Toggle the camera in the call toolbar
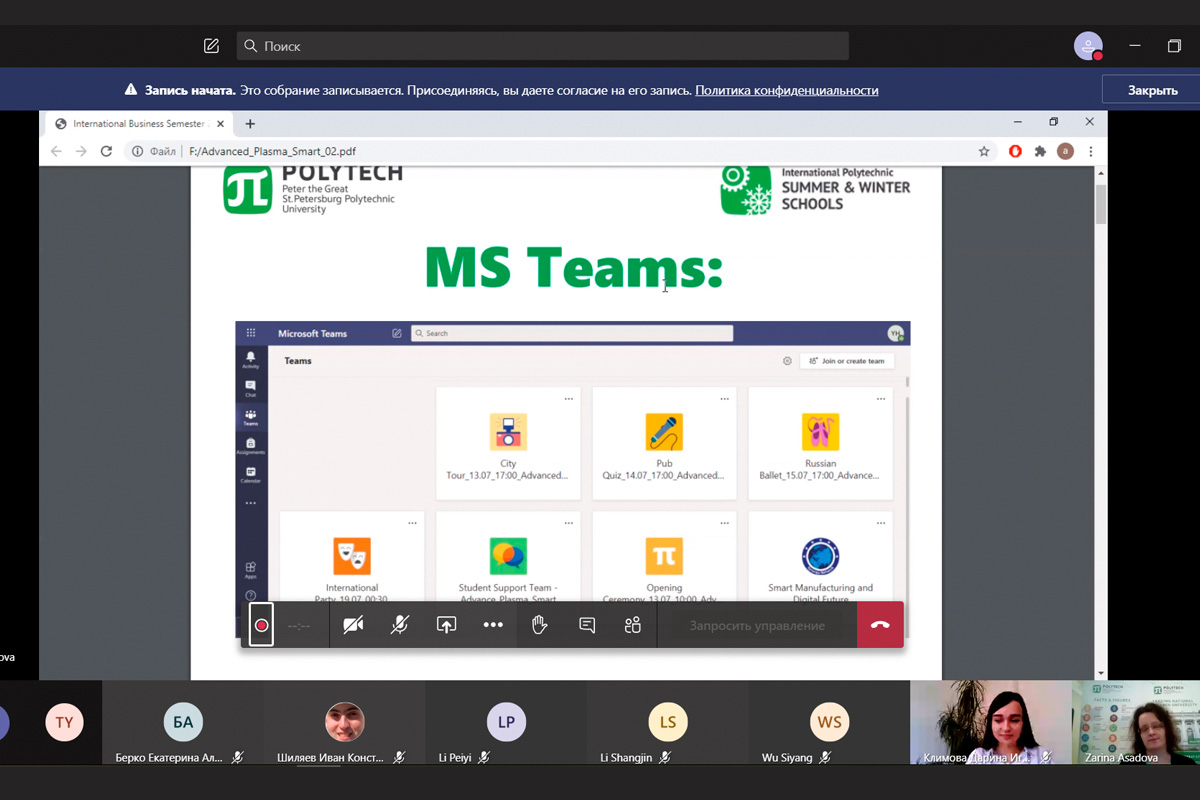Screen dimensions: 1200x800 point(353,625)
